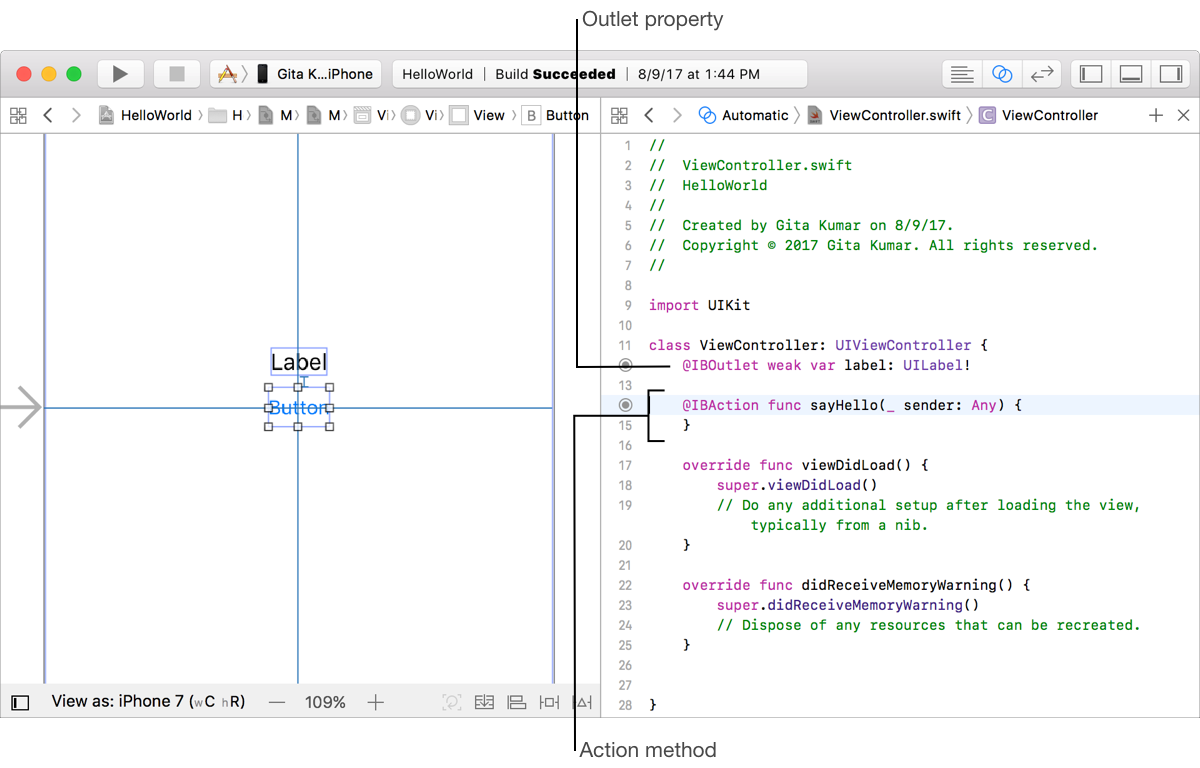Zoom in the canvas with the plus
Viewport: 1200px width, 768px height.
point(375,702)
